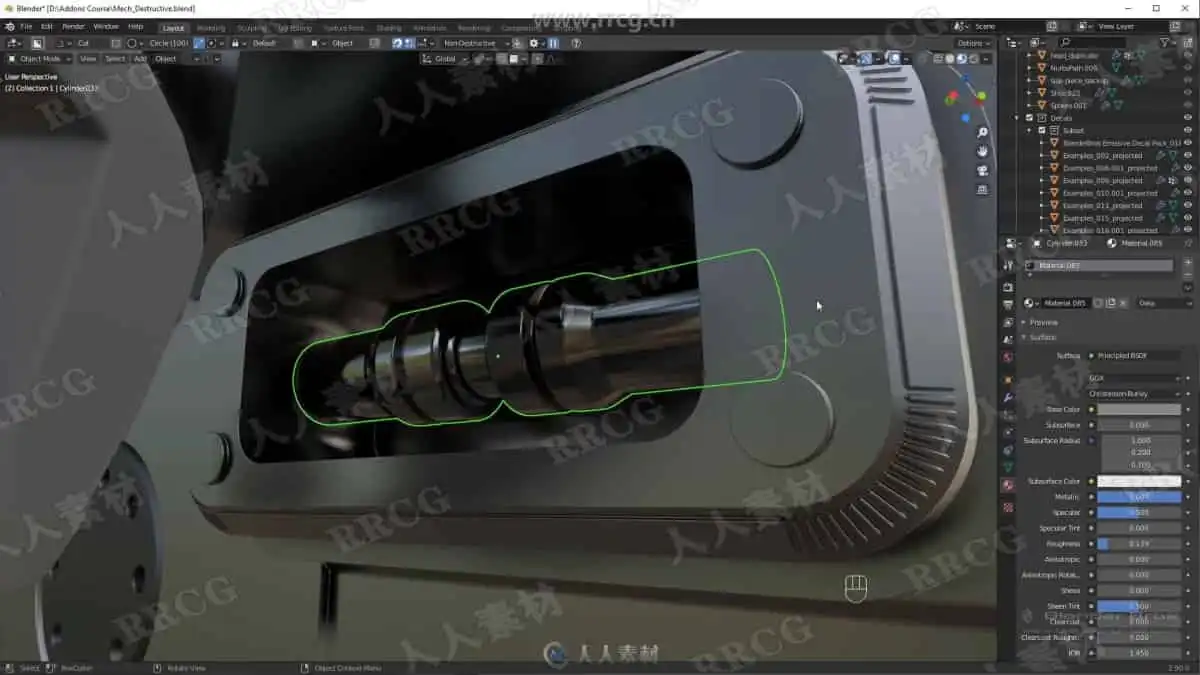Hide Examples_002_projected with its eye icon
The width and height of the screenshot is (1200, 675).
click(1187, 155)
